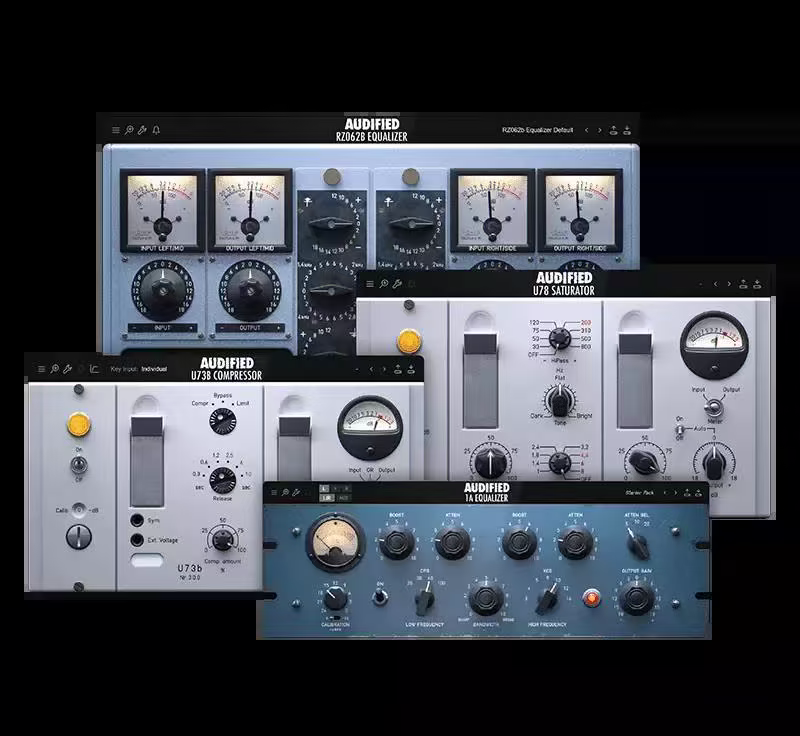Toggle the Auto On/Off switch in U78 Saturator
The height and width of the screenshot is (736, 800).
tap(680, 428)
